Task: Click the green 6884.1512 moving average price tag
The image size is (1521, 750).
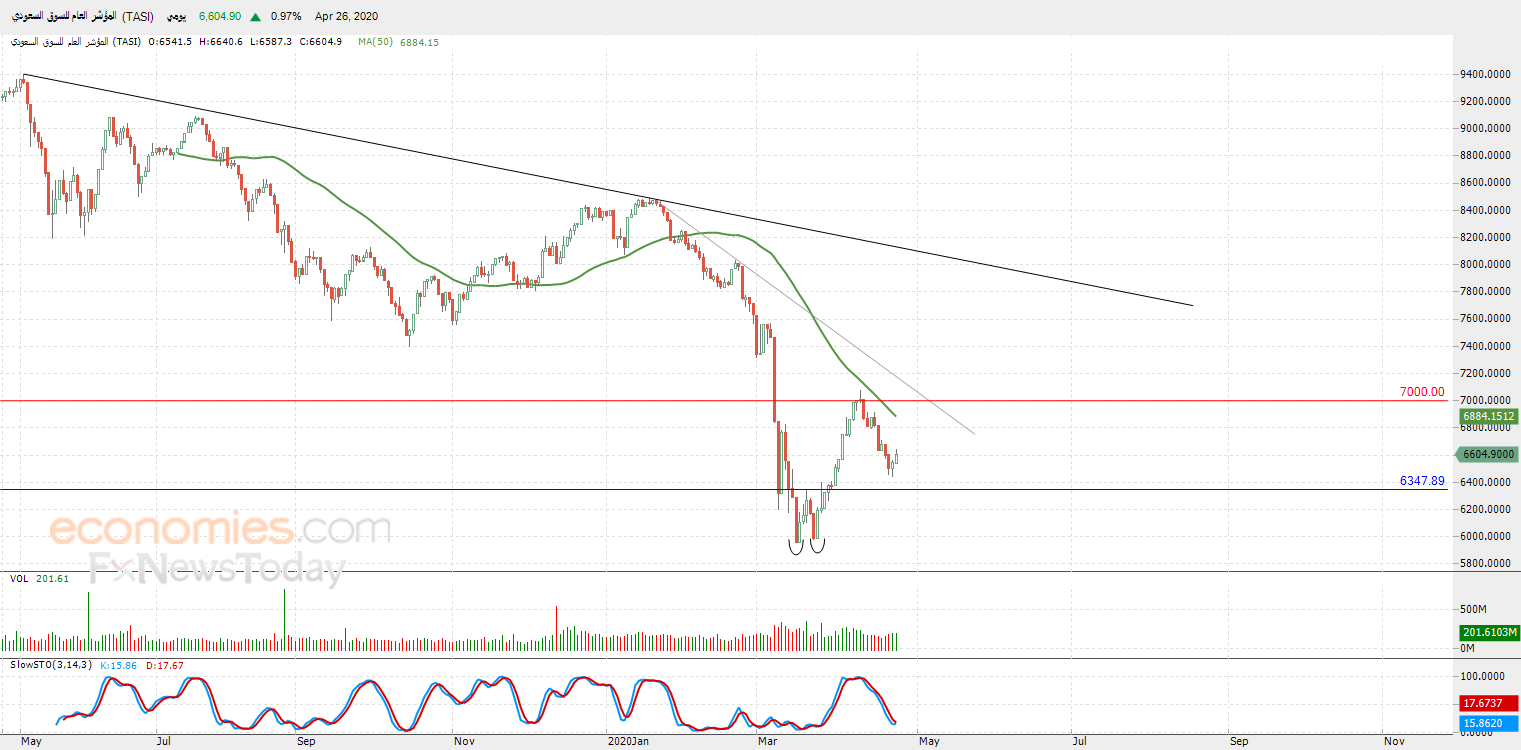Action: 1489,415
